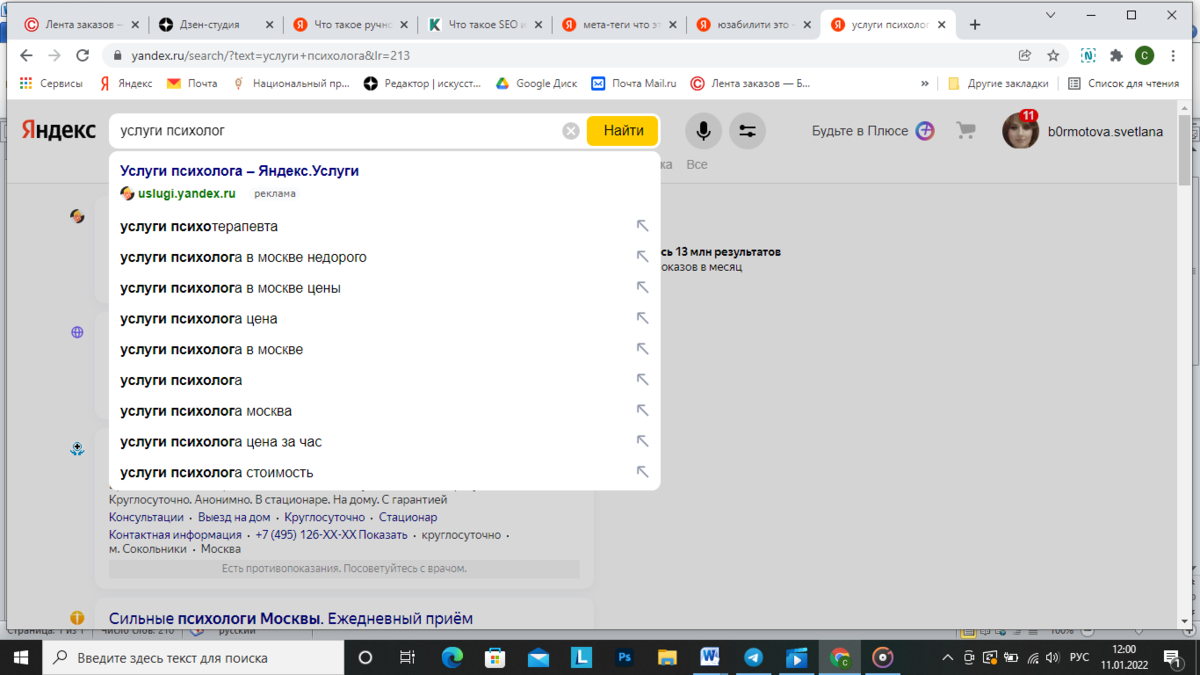
Task: Clear the search query with X icon
Action: (571, 131)
